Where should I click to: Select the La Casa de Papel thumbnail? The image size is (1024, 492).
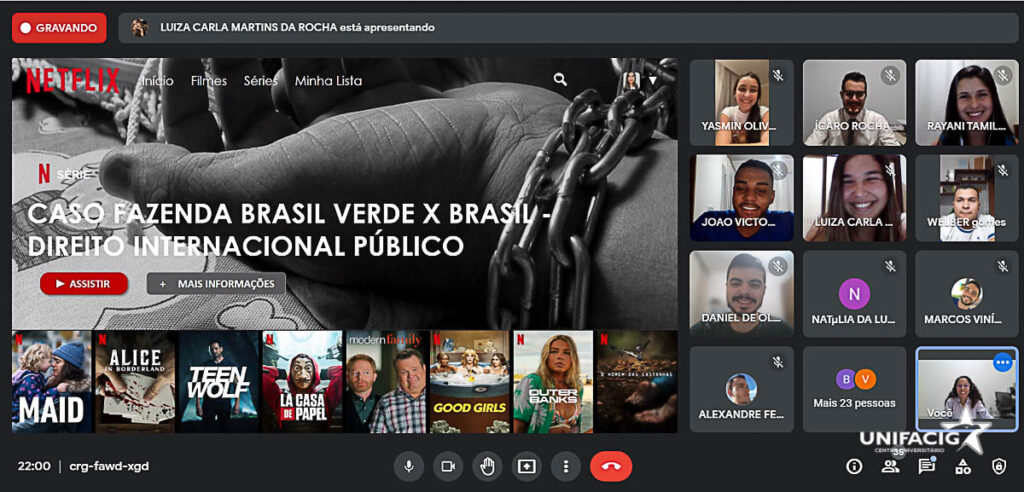(302, 382)
